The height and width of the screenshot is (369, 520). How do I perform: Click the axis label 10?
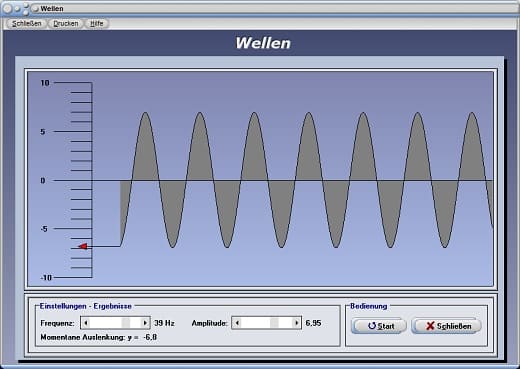click(45, 83)
